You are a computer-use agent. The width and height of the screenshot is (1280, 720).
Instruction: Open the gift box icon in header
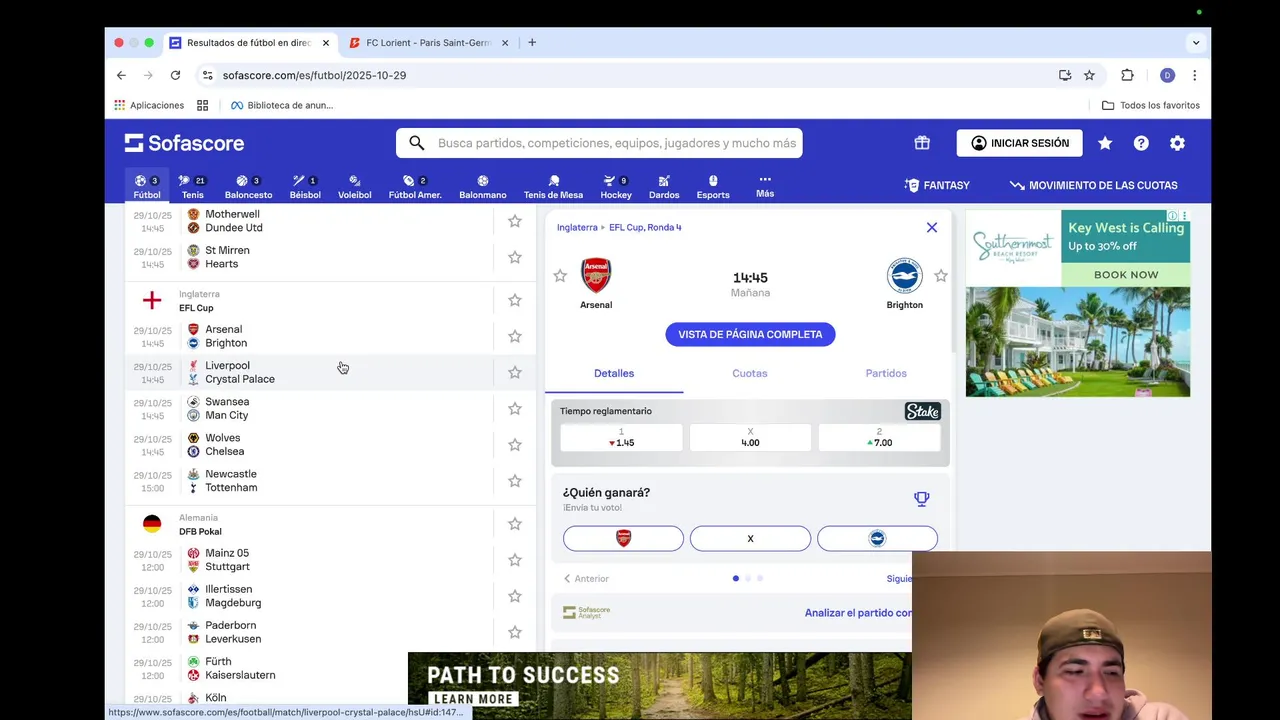point(922,143)
